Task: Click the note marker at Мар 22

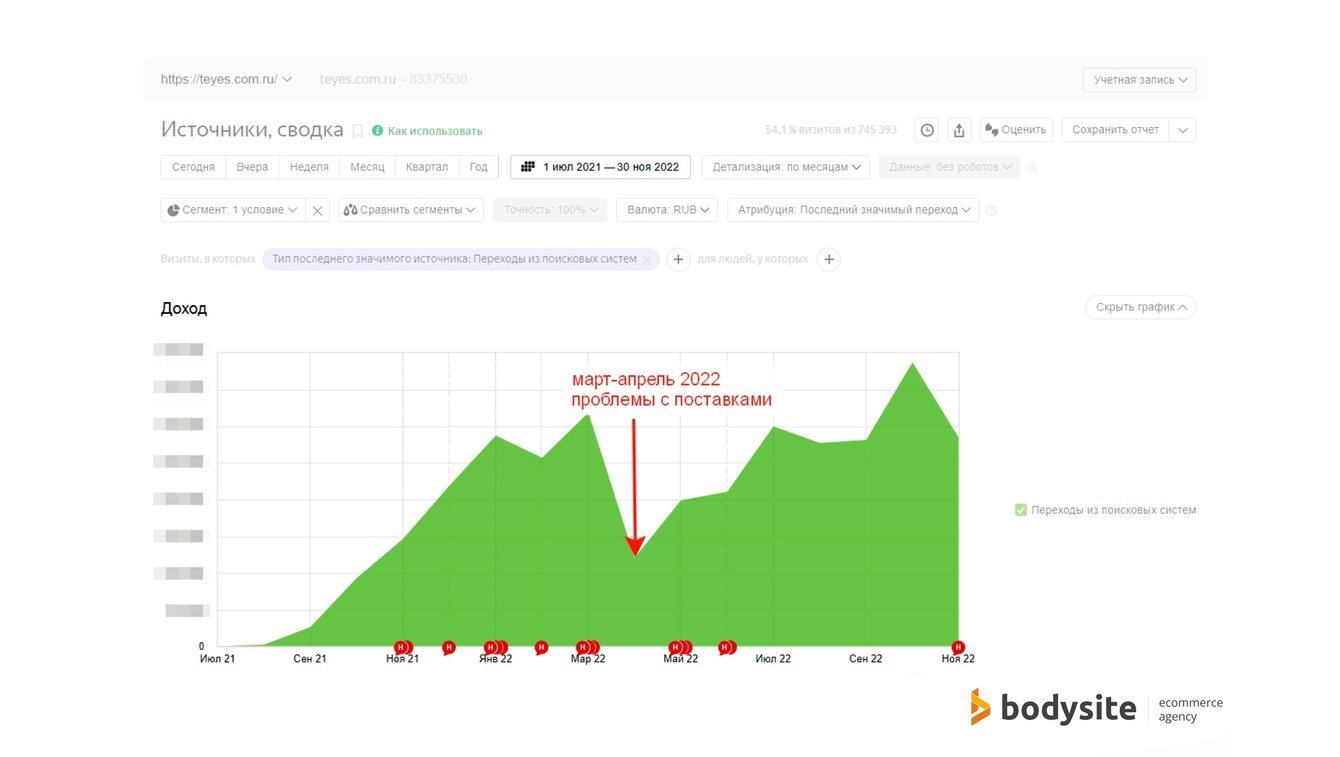Action: pyautogui.click(x=587, y=647)
